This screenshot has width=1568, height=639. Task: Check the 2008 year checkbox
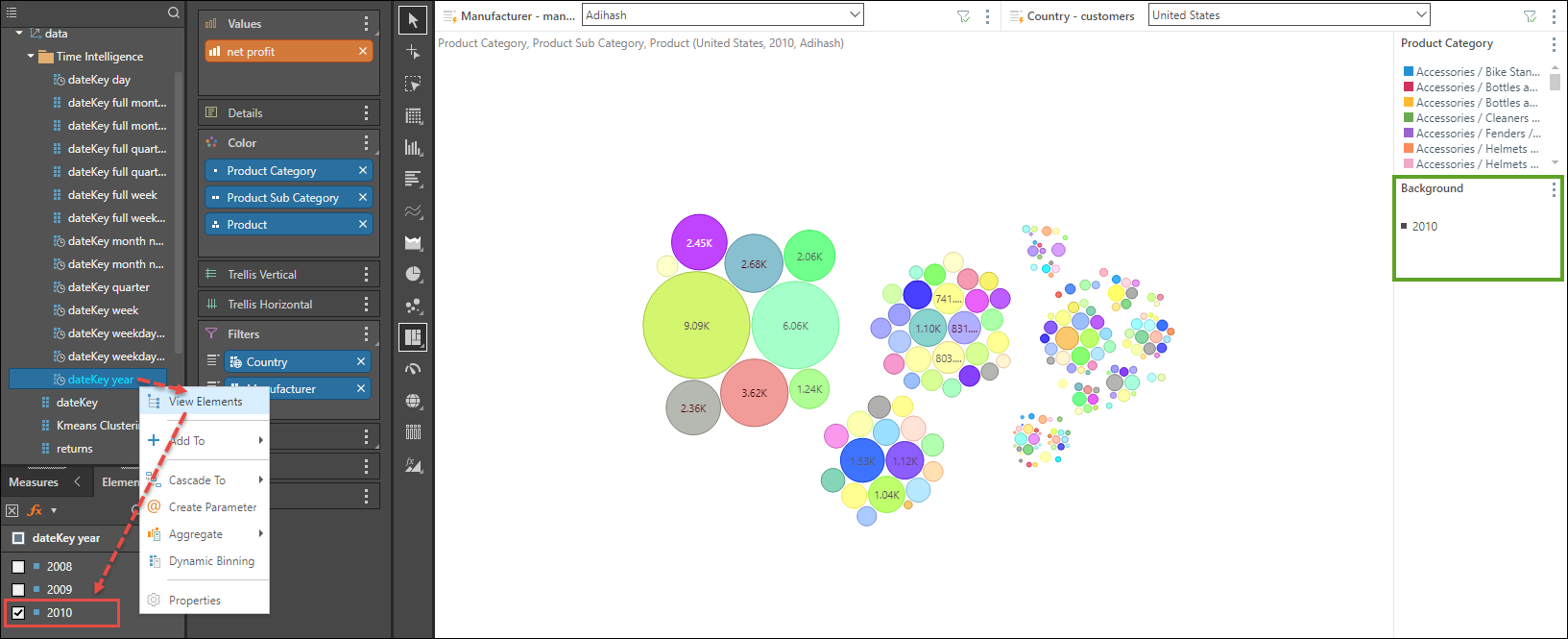[x=18, y=567]
